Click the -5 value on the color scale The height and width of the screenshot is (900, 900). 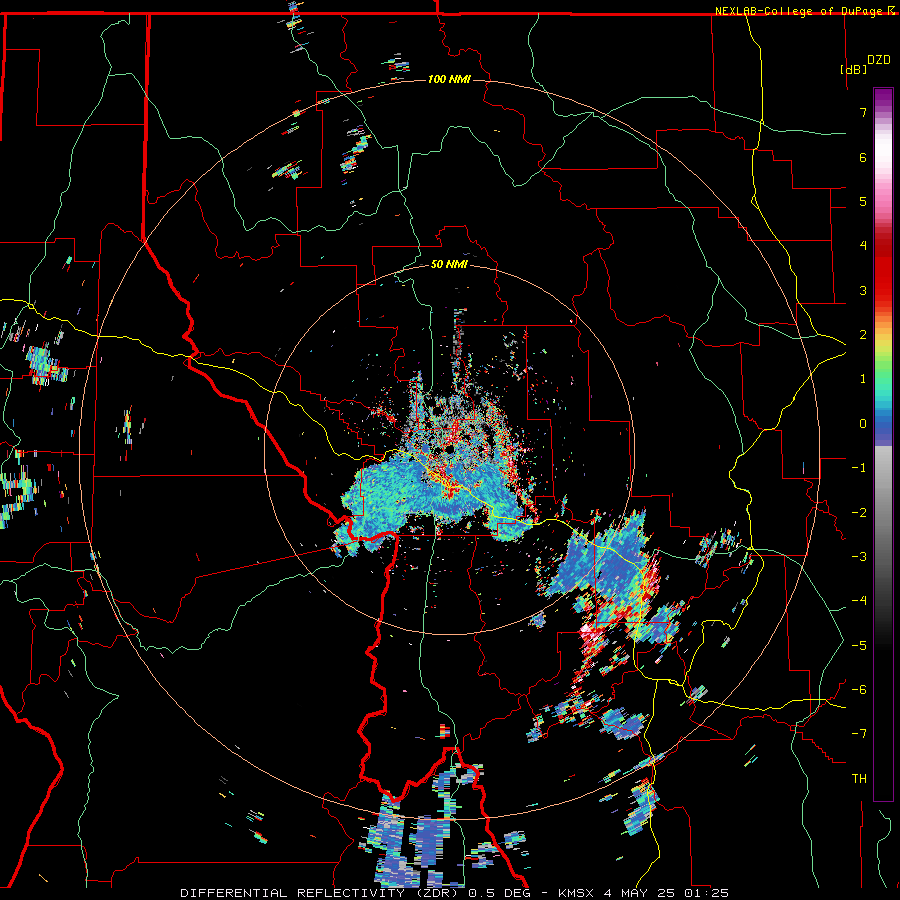pos(859,646)
